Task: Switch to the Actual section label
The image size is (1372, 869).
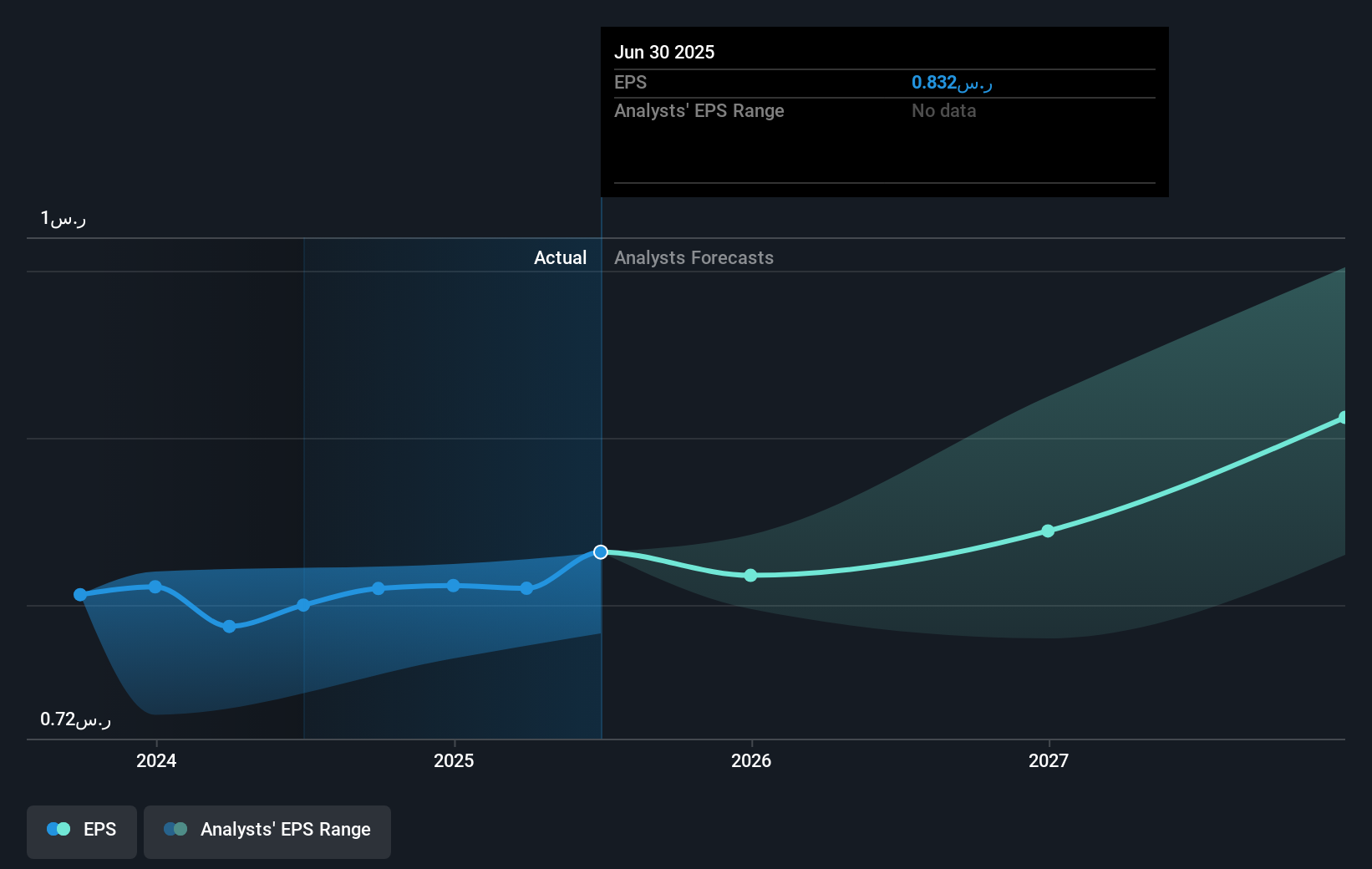Action: pos(560,257)
